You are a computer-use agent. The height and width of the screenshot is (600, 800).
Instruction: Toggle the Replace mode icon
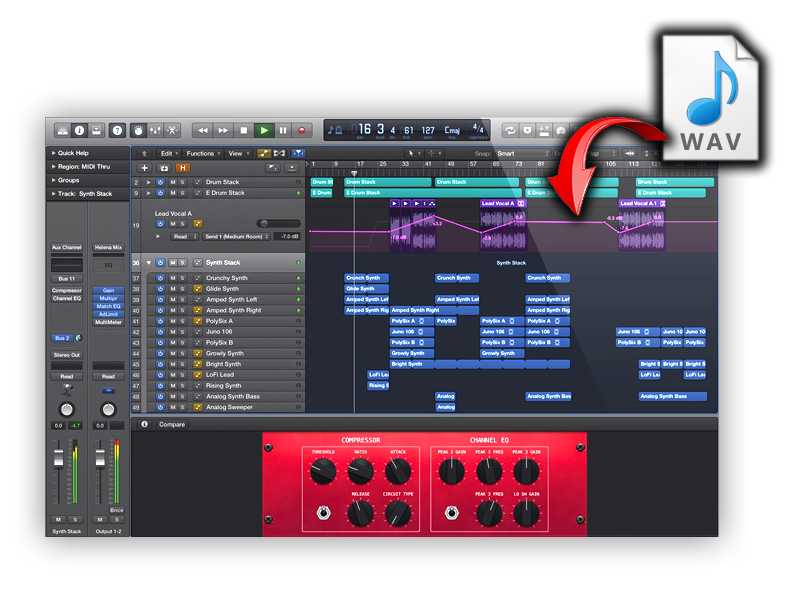coord(527,131)
